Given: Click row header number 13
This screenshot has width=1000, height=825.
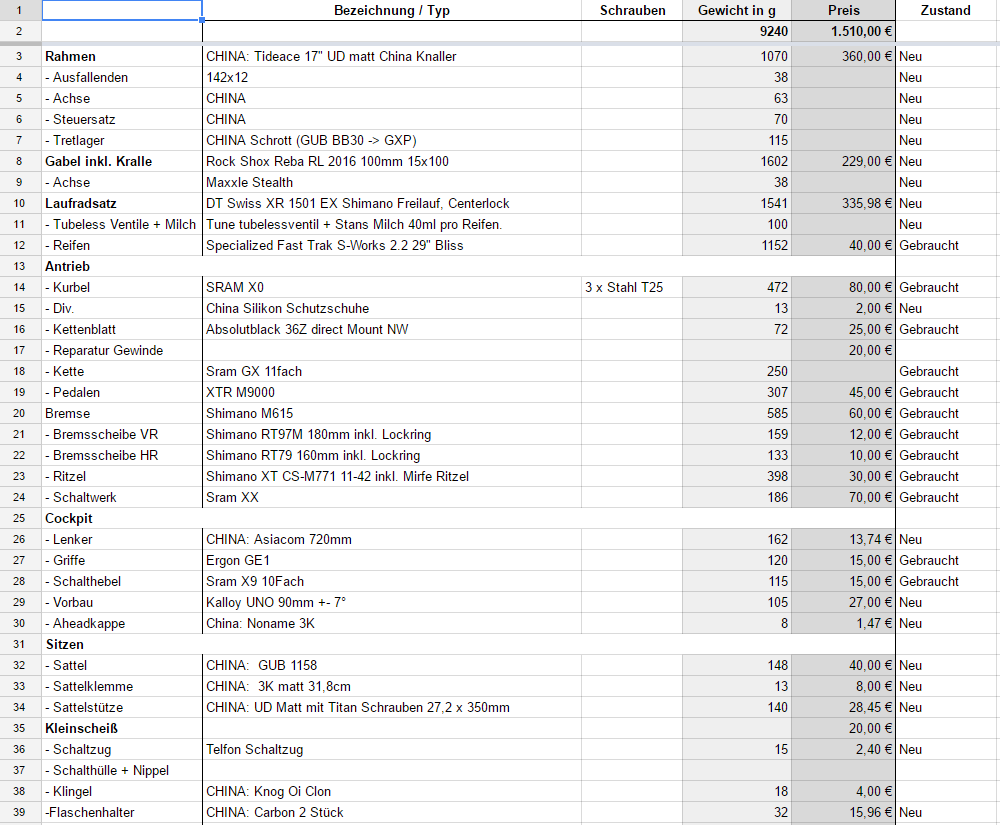Looking at the screenshot, I should [20, 266].
